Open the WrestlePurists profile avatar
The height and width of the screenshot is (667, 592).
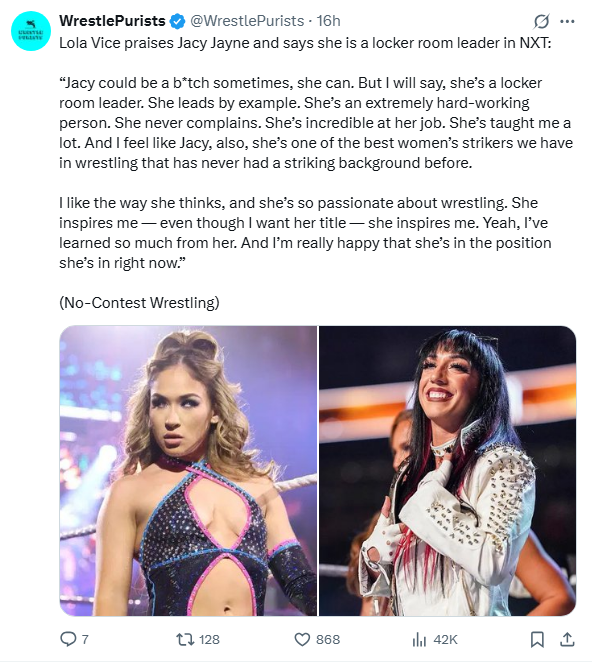point(31,31)
